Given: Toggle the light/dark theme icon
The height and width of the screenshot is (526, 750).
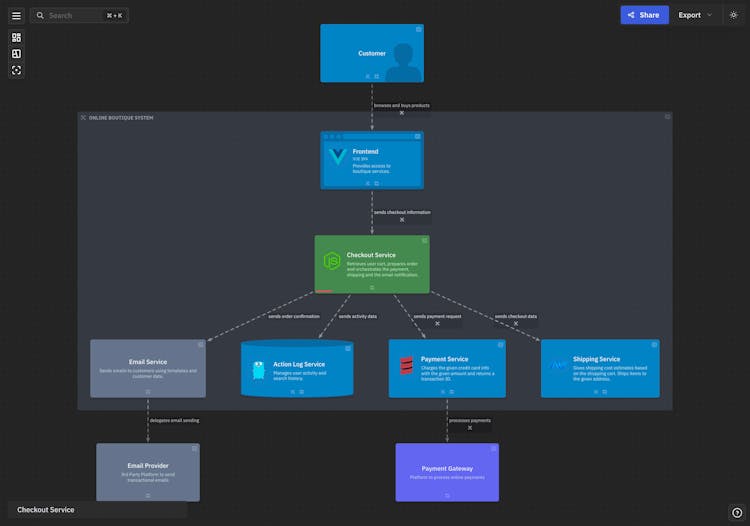Looking at the screenshot, I should pos(733,15).
